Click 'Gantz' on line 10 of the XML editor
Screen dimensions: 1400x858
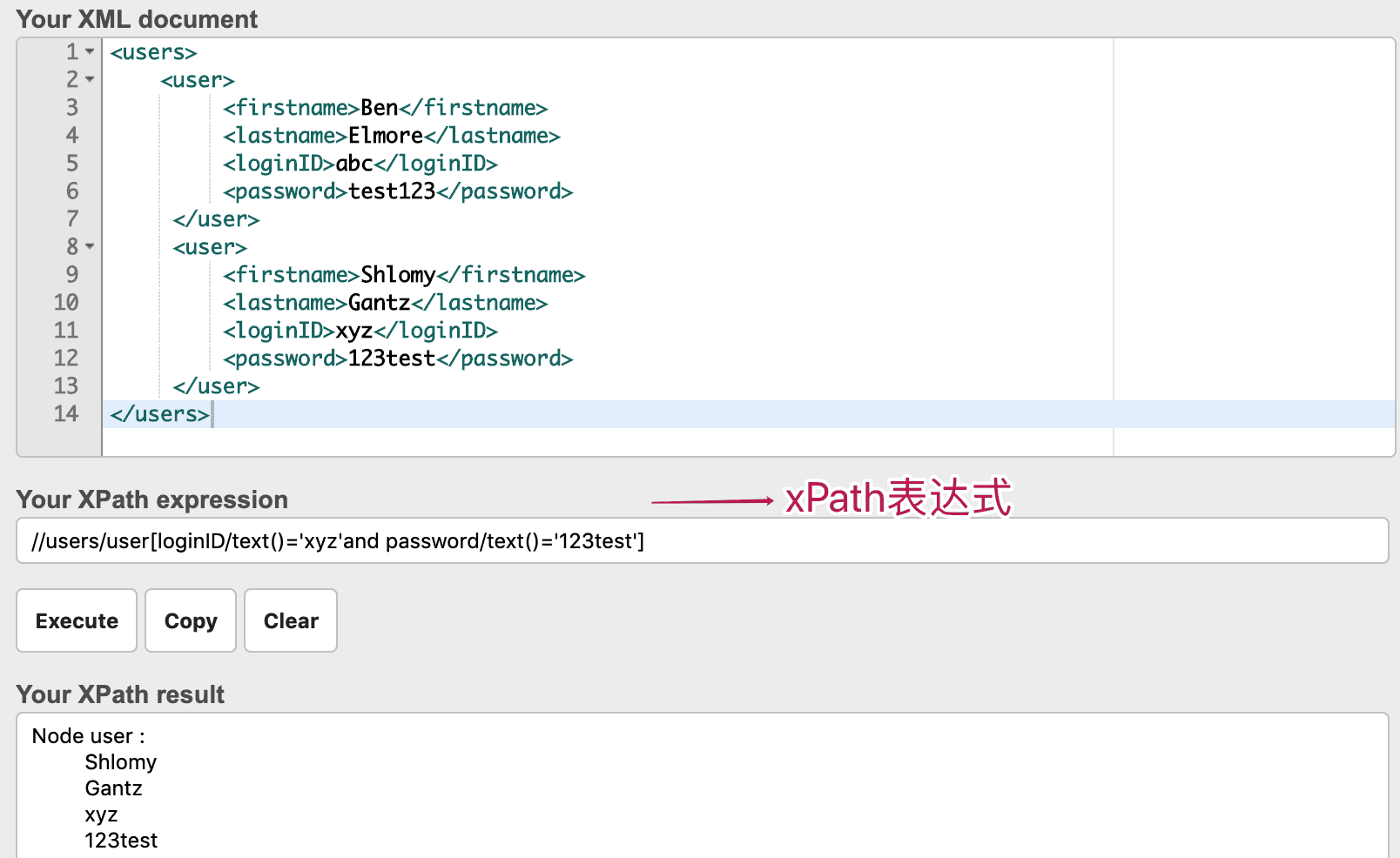coord(379,303)
